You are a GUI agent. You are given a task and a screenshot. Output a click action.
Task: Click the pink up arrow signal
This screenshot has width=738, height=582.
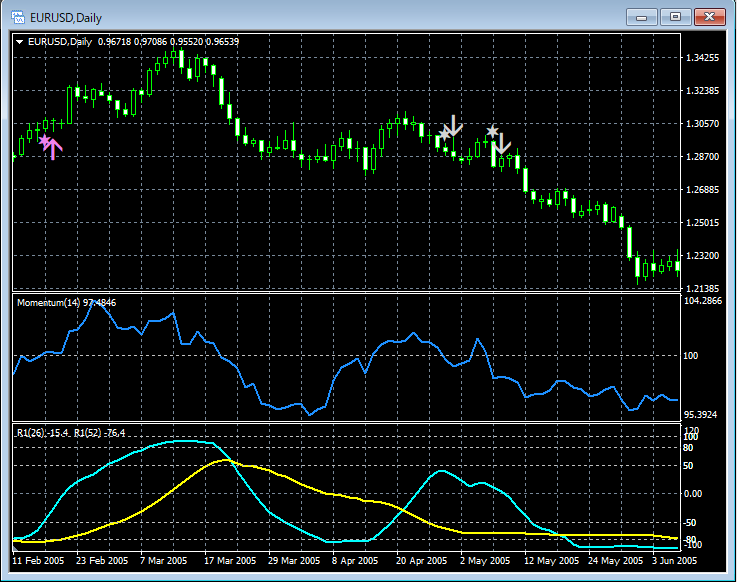click(x=53, y=149)
